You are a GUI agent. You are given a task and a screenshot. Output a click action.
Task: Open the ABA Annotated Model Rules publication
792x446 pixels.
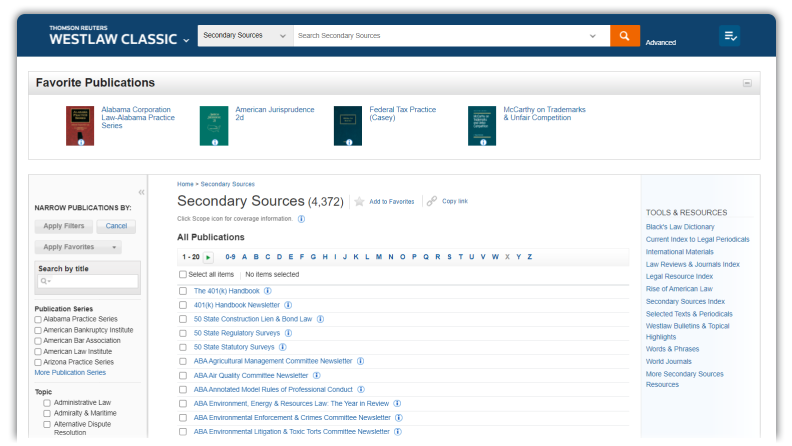273,389
